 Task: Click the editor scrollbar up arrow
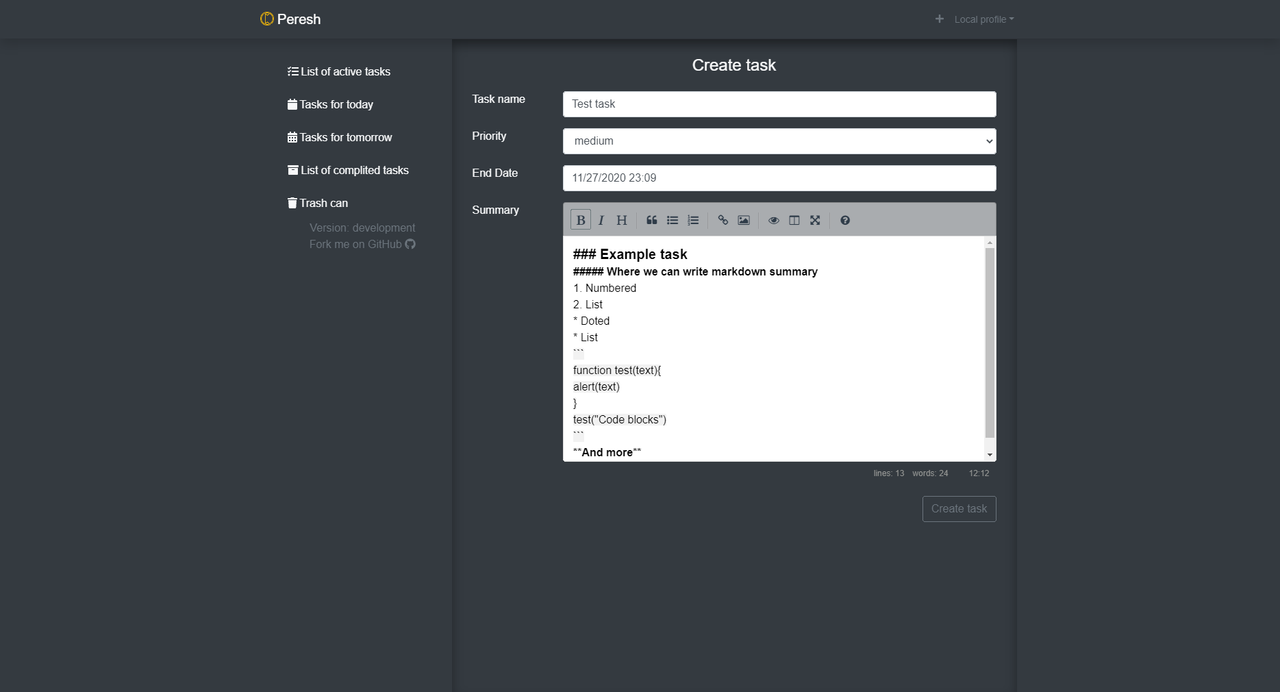(990, 242)
